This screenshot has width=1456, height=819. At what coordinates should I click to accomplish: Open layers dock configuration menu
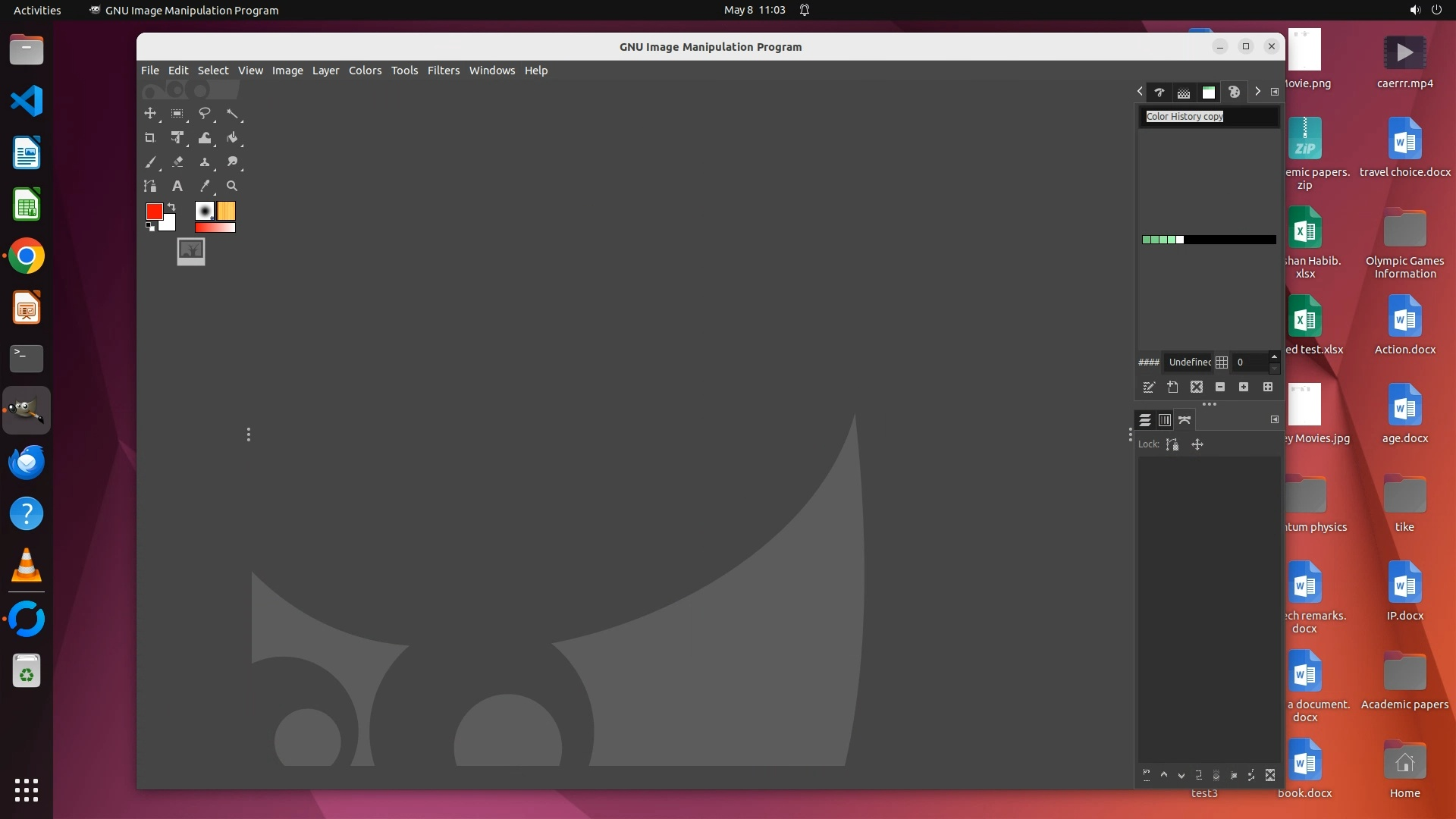tap(1275, 419)
